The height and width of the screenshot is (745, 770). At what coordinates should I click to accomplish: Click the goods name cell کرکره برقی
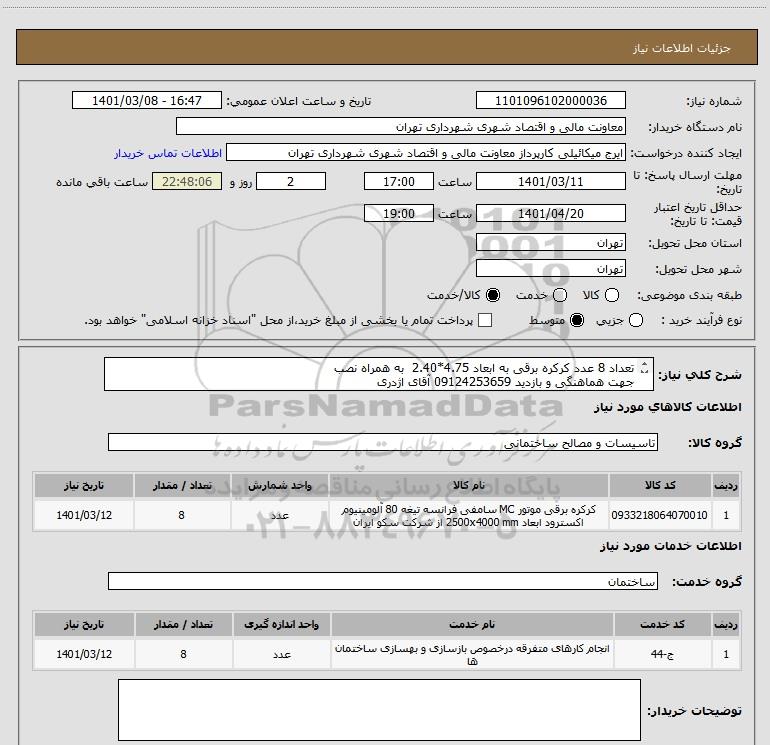(x=469, y=515)
